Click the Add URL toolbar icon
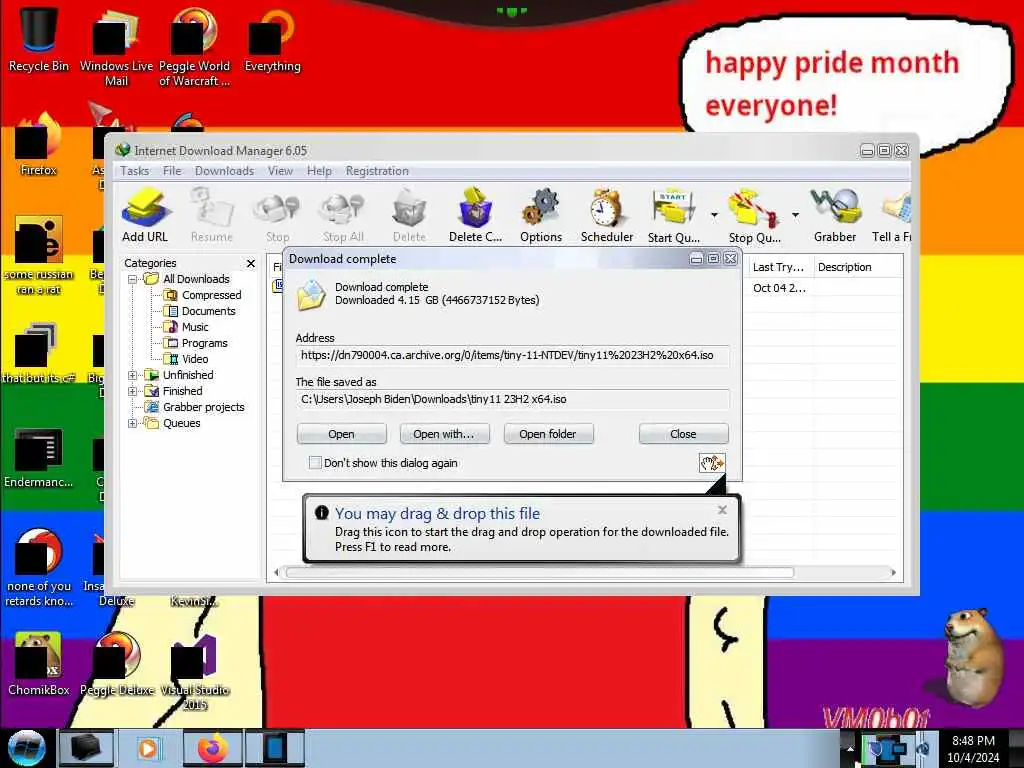1024x768 pixels. click(x=145, y=216)
